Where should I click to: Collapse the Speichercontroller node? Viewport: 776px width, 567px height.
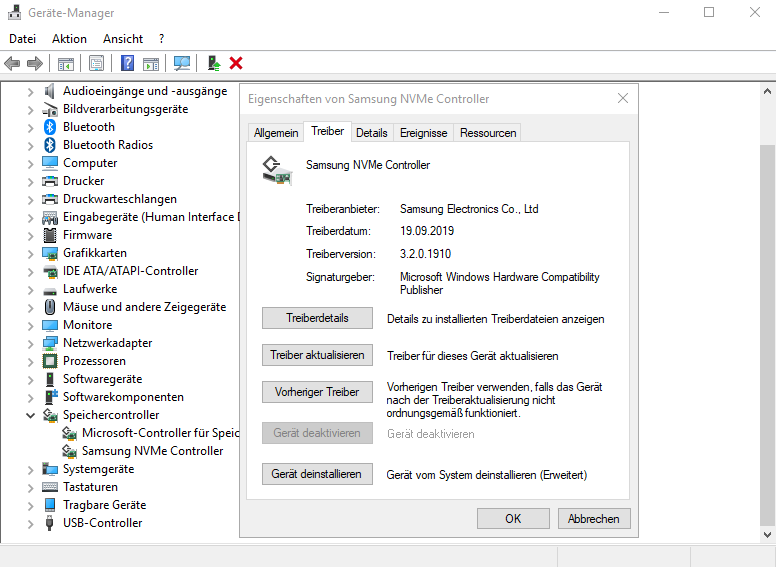tap(30, 415)
